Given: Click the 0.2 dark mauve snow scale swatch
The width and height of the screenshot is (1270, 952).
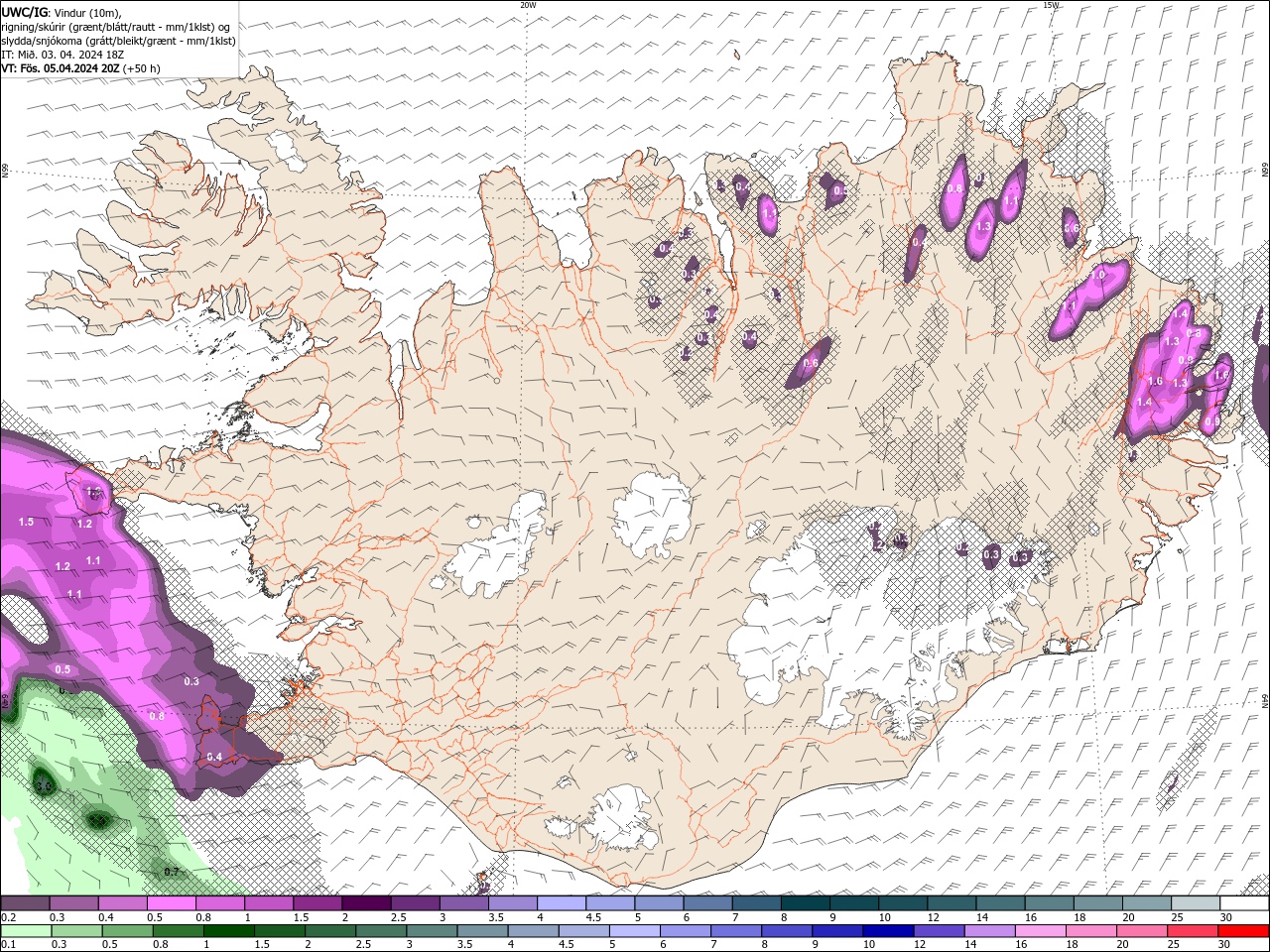Looking at the screenshot, I should pyautogui.click(x=25, y=903).
